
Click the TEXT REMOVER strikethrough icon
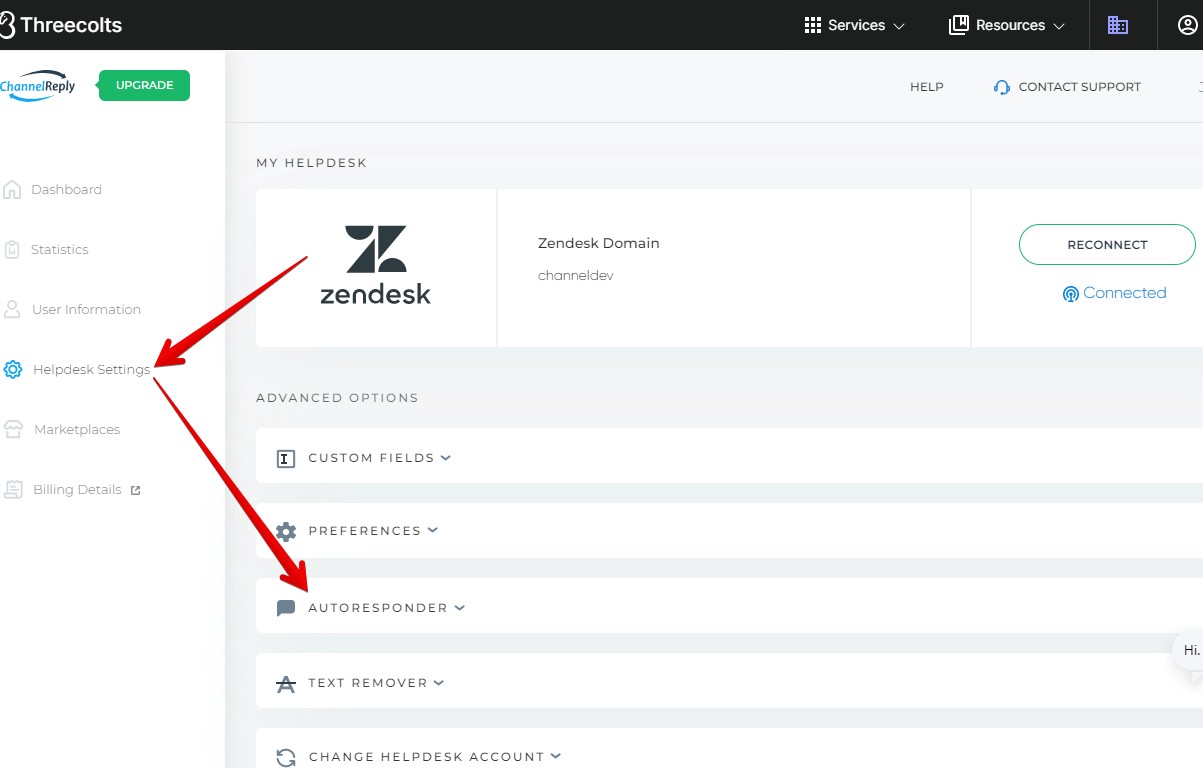pos(286,684)
